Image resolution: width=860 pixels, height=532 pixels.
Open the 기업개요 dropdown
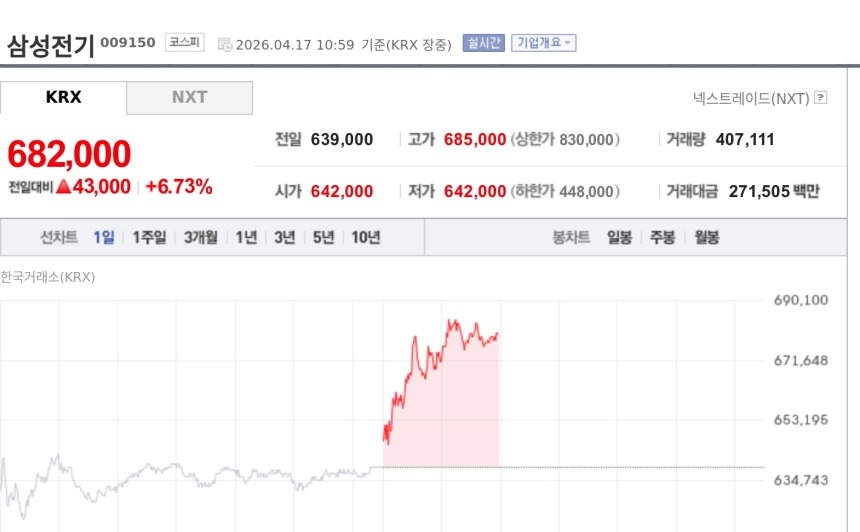[x=543, y=43]
